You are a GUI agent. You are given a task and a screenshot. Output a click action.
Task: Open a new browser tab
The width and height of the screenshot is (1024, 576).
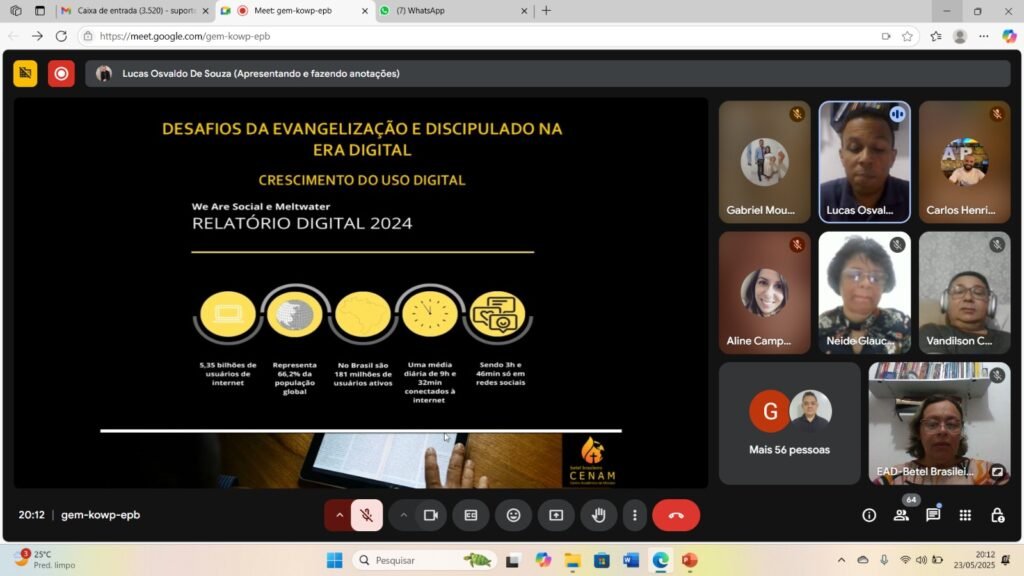[x=547, y=10]
